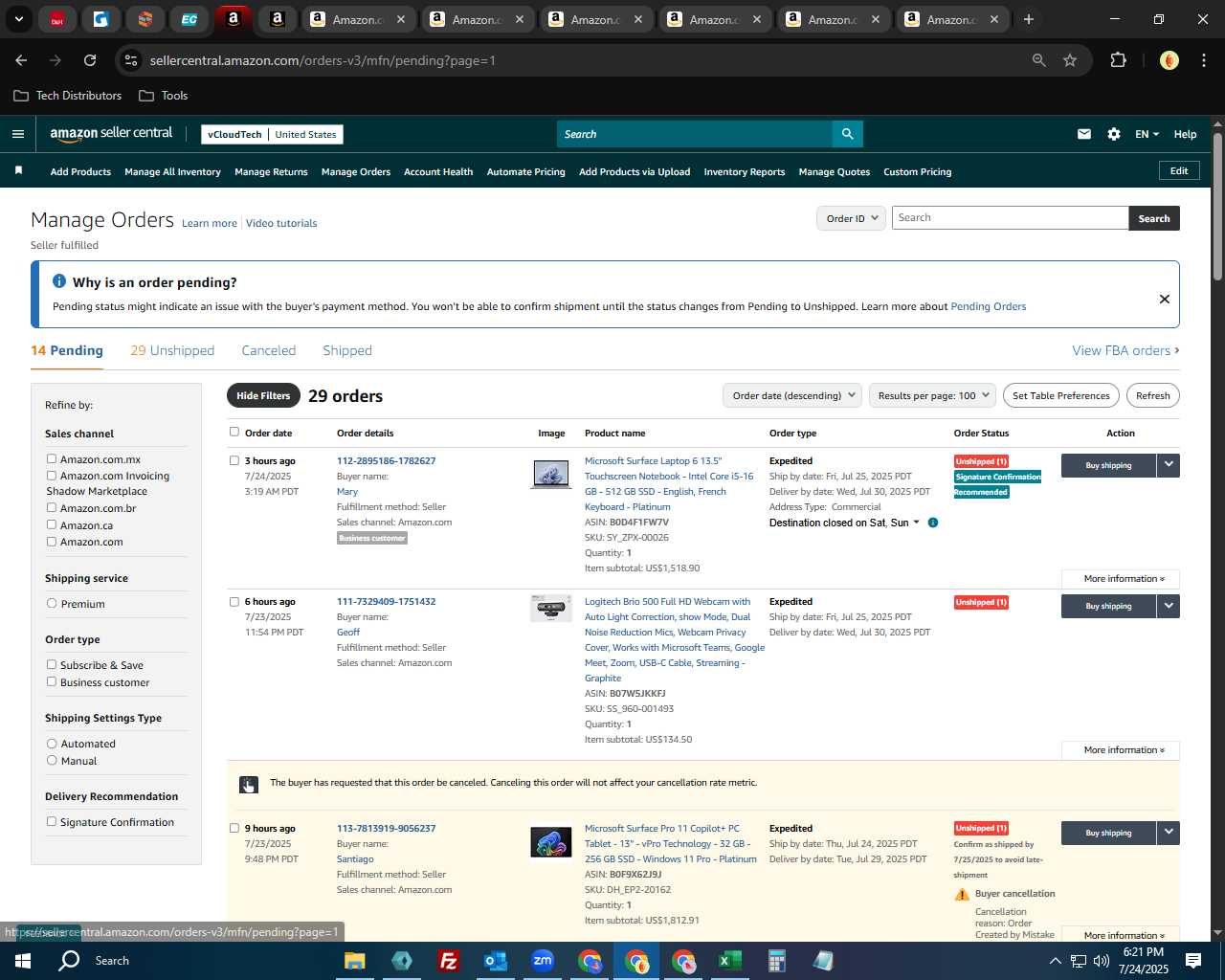
Task: Open the EN language dropdown
Action: (1147, 134)
